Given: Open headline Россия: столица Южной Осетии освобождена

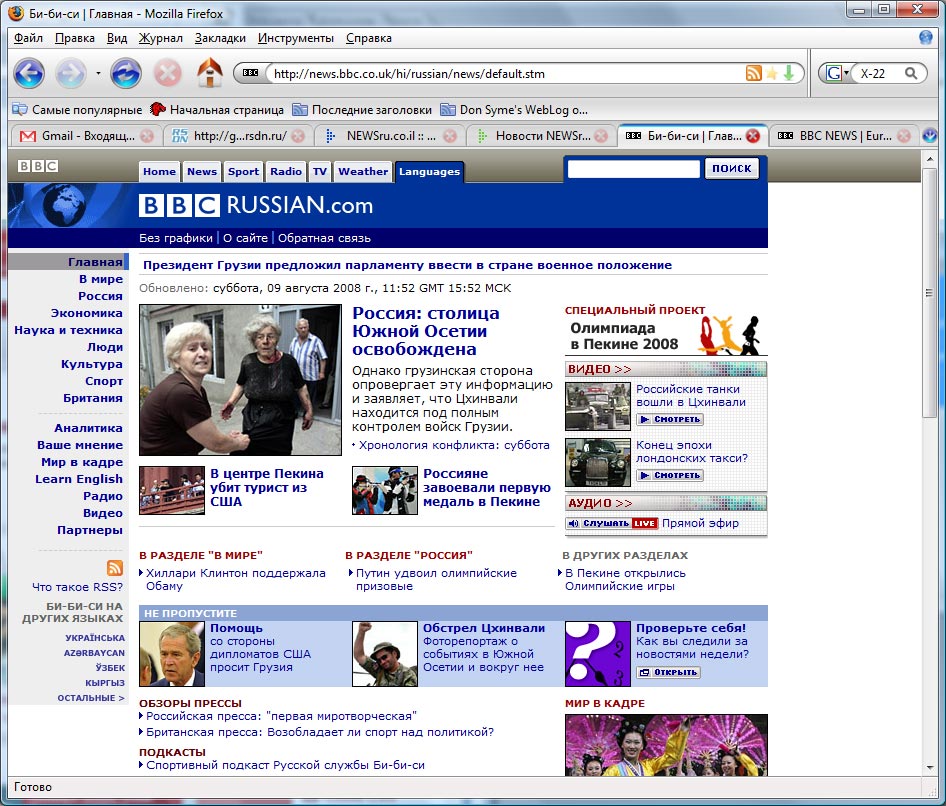Looking at the screenshot, I should 426,331.
